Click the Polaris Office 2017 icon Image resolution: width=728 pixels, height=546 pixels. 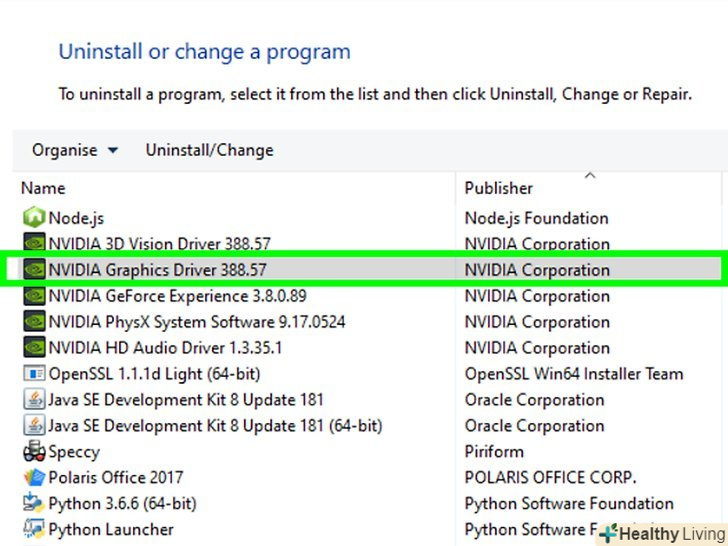pos(34,477)
